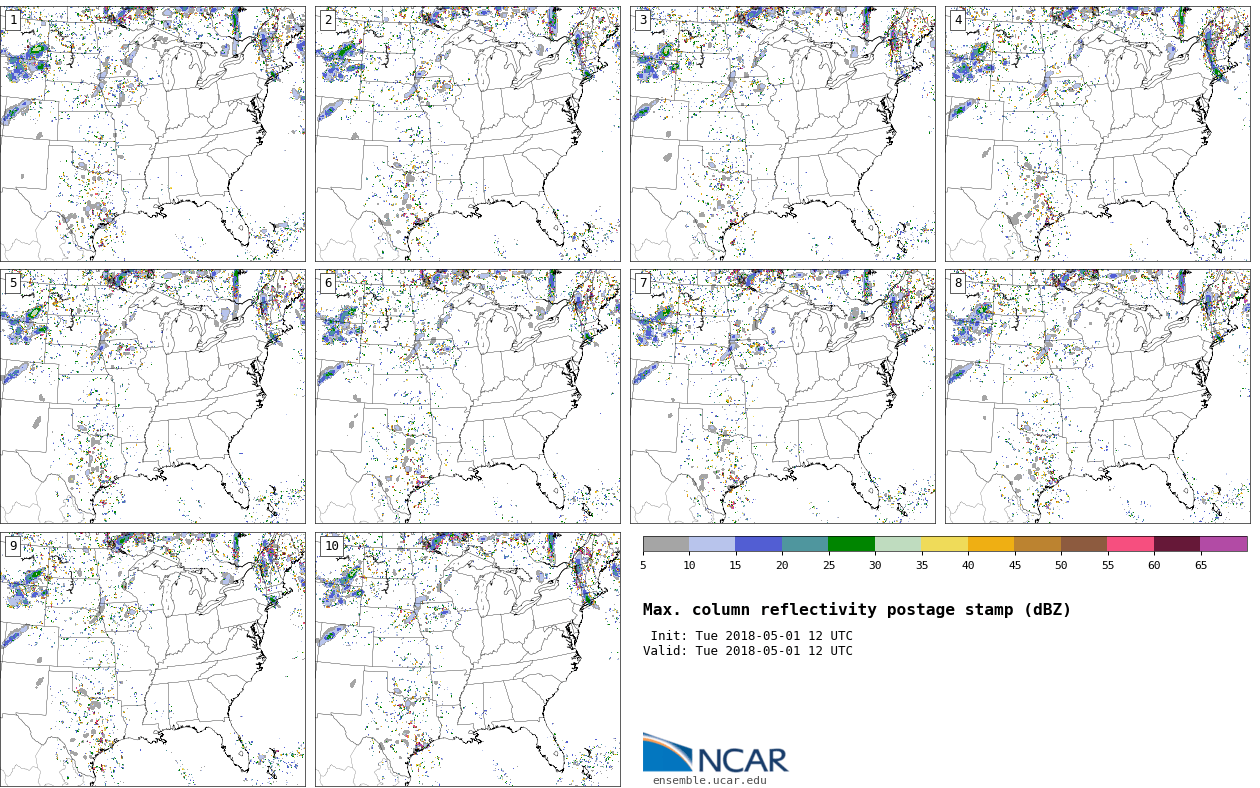The width and height of the screenshot is (1260, 788).
Task: Click the pink 55-60 dBZ swatch
Action: pyautogui.click(x=1131, y=544)
